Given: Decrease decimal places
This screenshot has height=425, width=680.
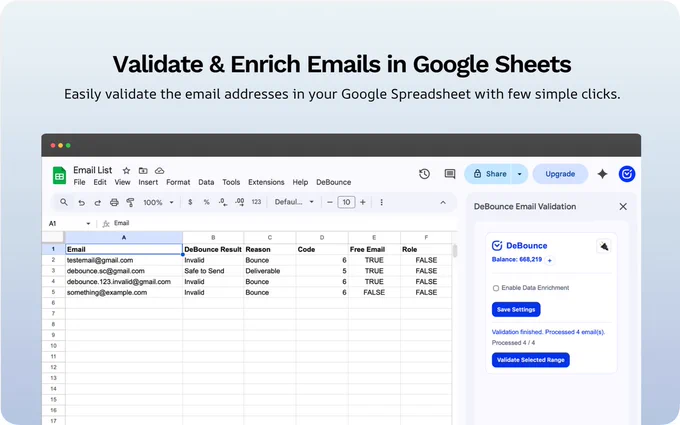Looking at the screenshot, I should (223, 202).
